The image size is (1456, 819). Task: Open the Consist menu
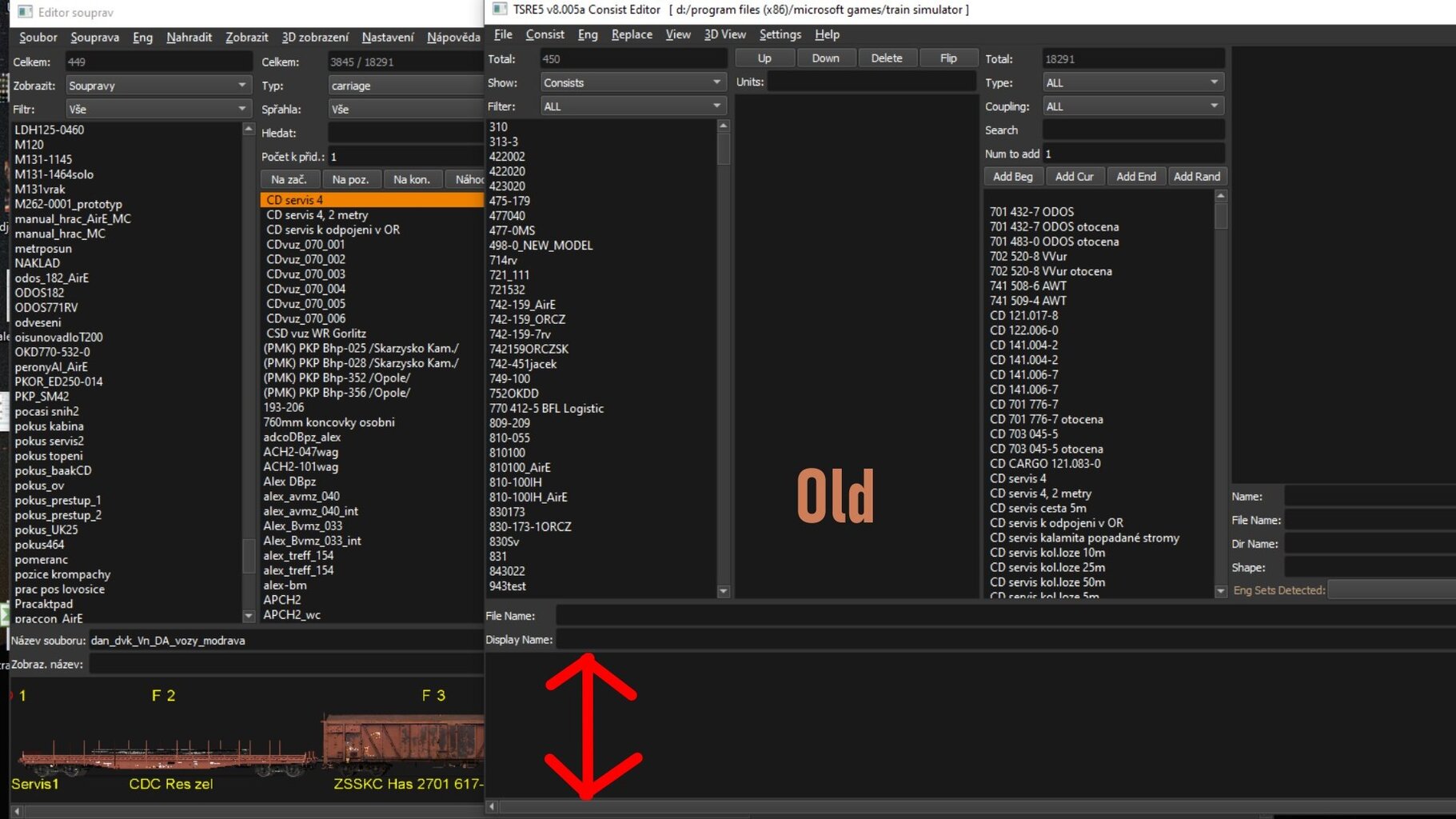(x=545, y=34)
